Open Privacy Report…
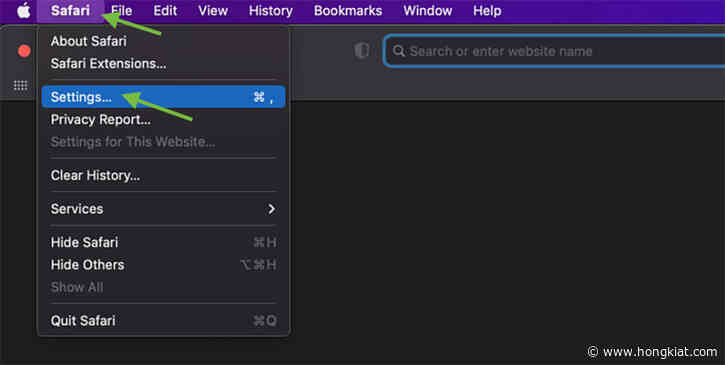This screenshot has width=725, height=365. click(x=163, y=120)
